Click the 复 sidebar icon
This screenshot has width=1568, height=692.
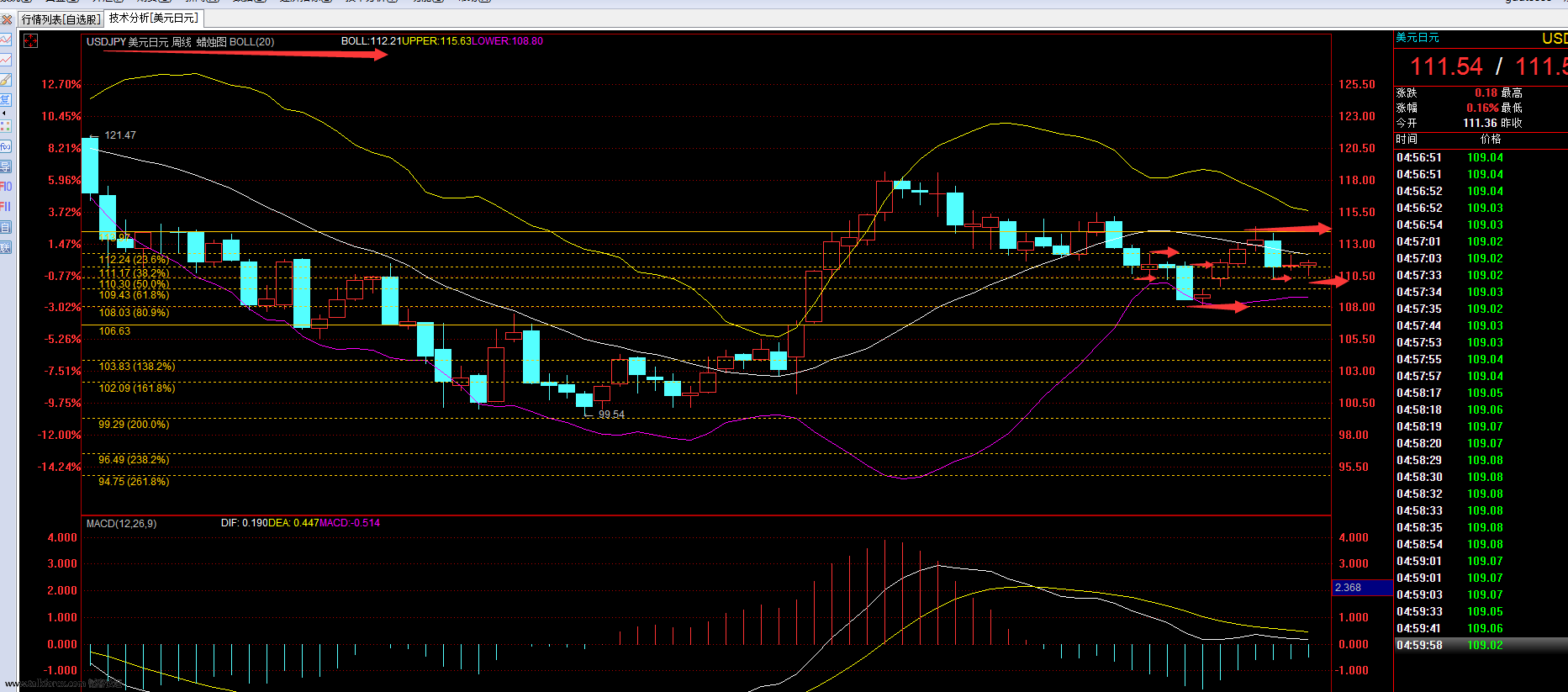6,98
